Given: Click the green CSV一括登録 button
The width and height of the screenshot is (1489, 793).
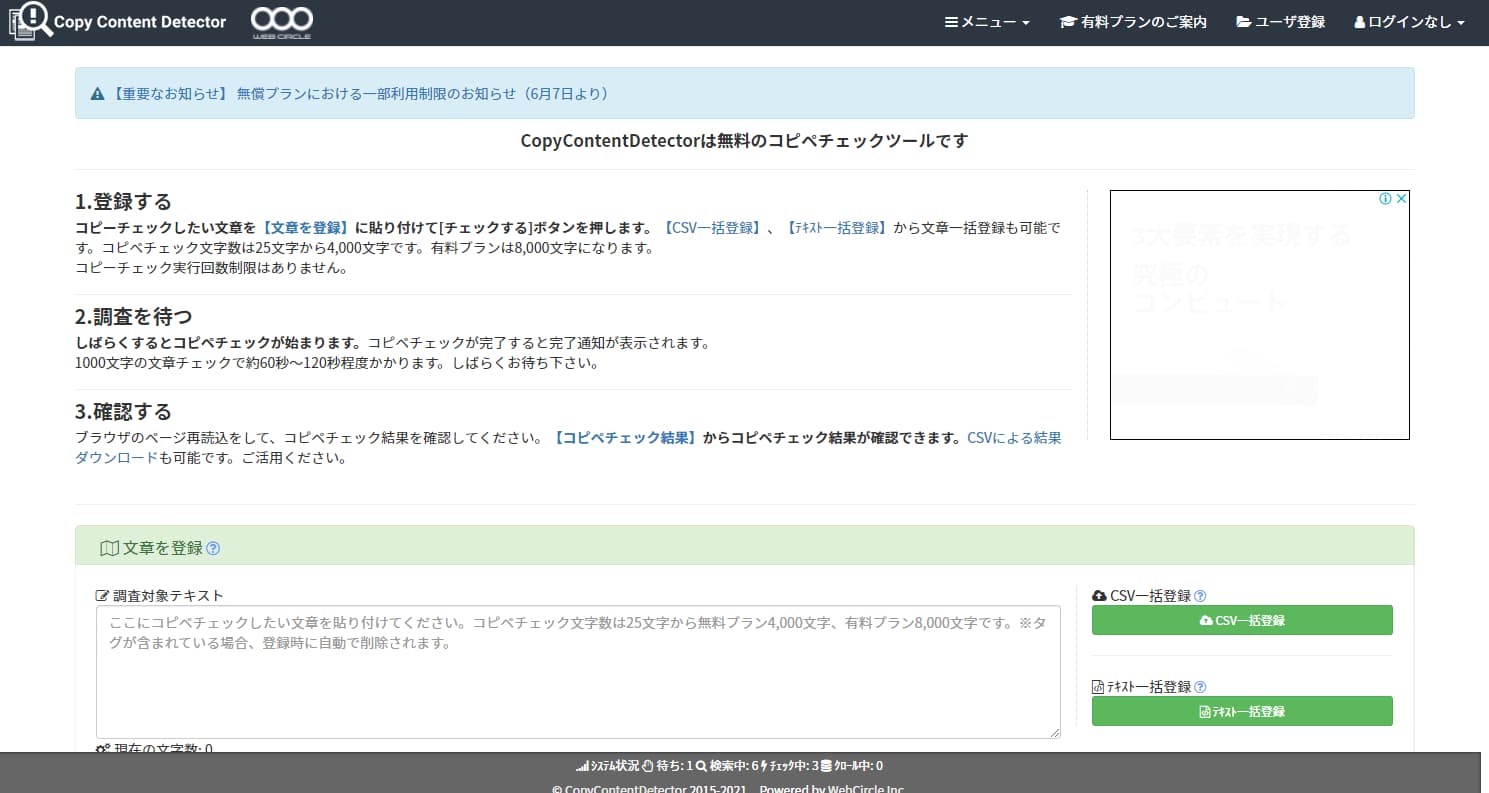Looking at the screenshot, I should [x=1242, y=620].
